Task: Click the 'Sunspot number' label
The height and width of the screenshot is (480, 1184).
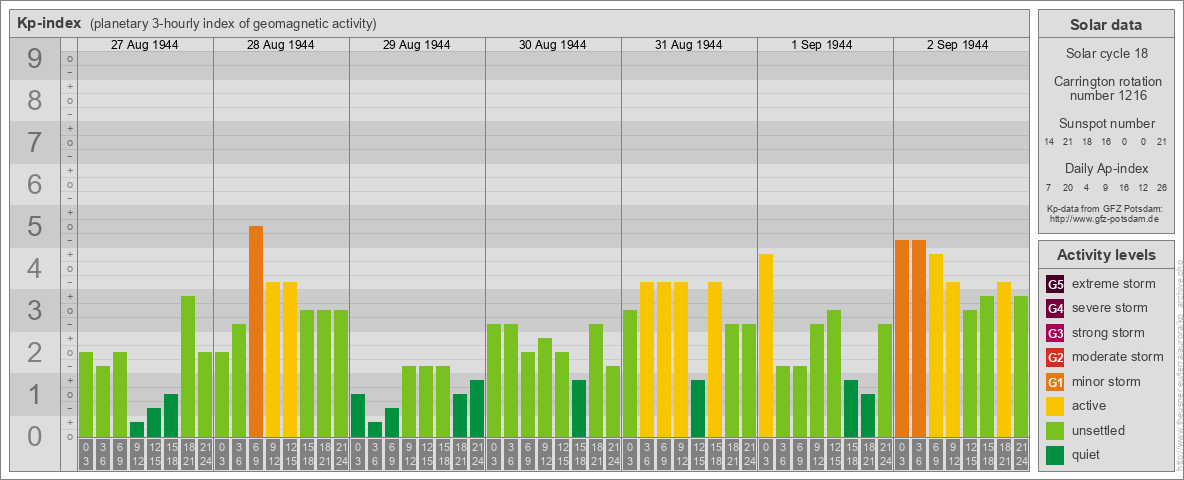Action: click(1106, 124)
